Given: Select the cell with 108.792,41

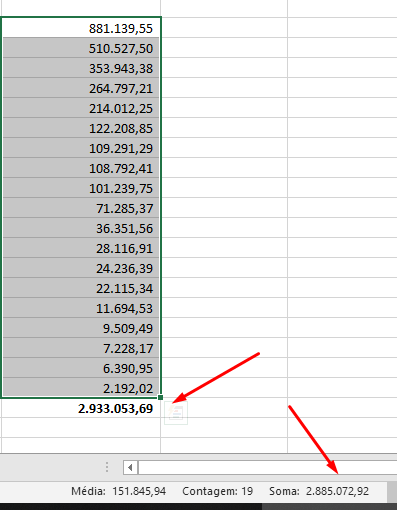Looking at the screenshot, I should coord(81,168).
